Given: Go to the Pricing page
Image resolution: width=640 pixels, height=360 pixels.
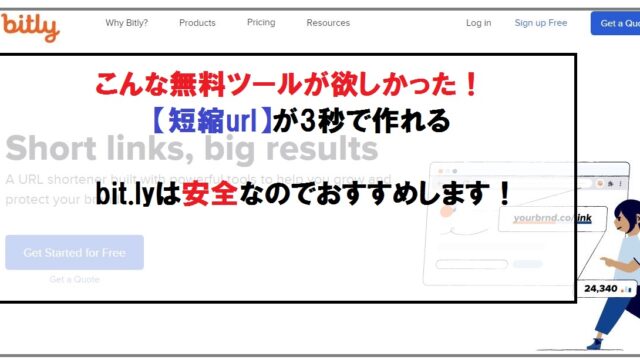Looking at the screenshot, I should pos(261,22).
